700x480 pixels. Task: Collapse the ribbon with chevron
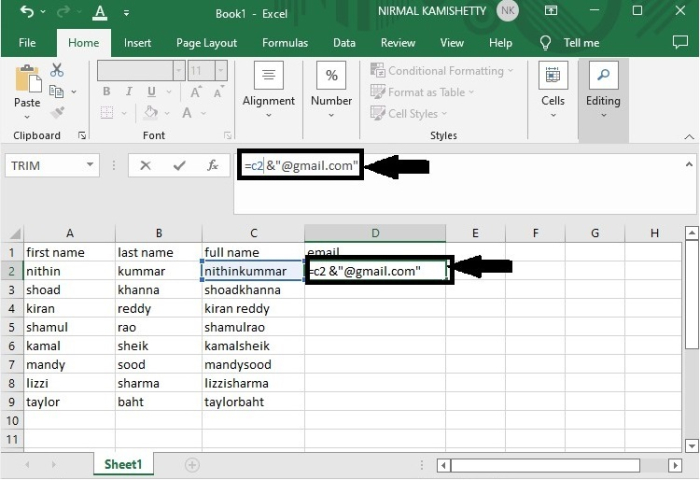(x=689, y=137)
